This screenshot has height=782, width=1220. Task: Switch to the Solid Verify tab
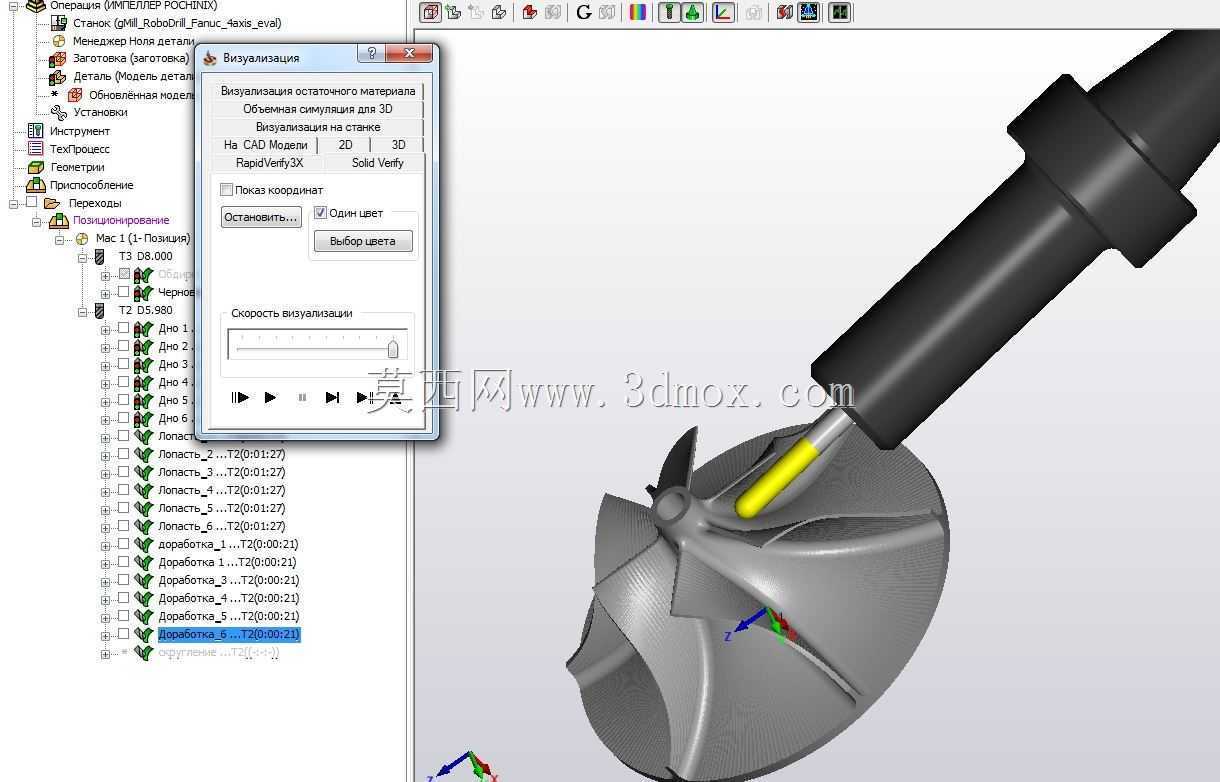pos(377,163)
